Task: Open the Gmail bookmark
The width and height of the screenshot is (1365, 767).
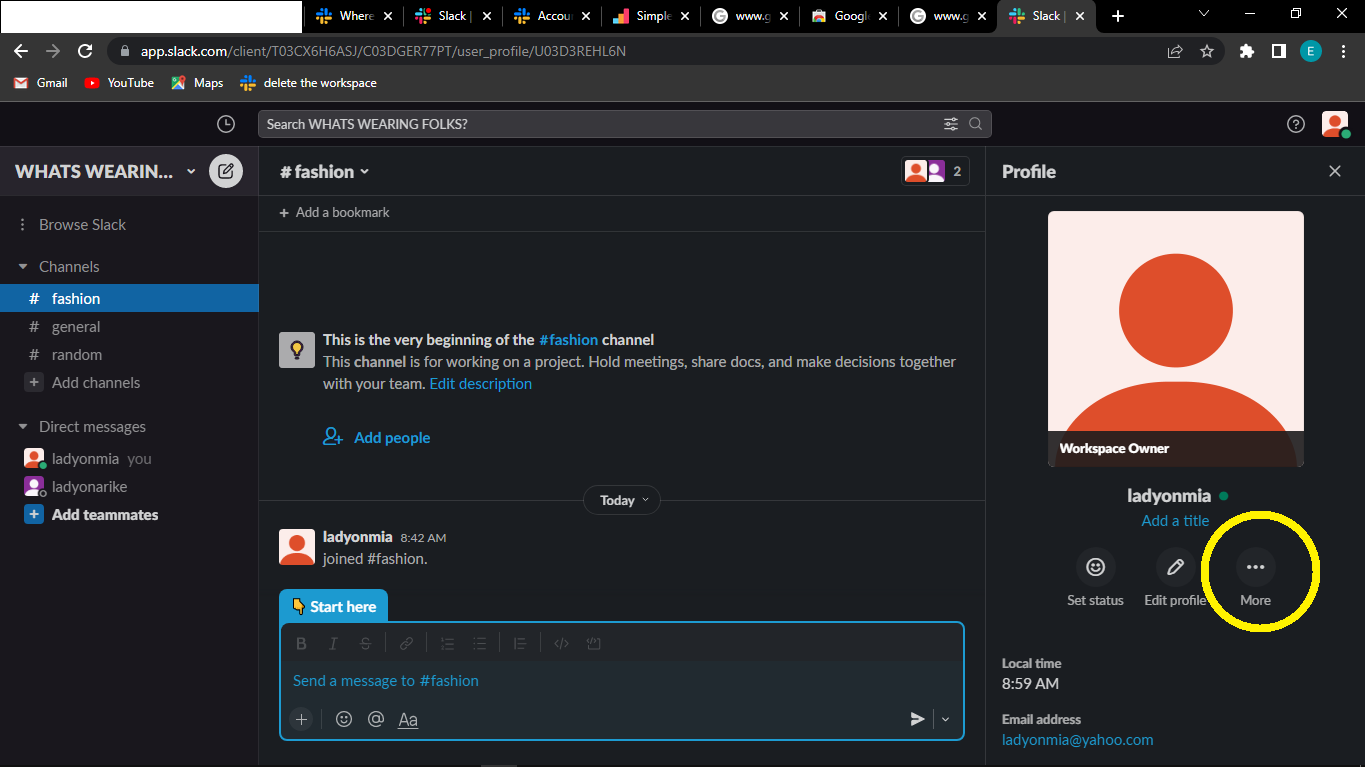Action: coord(41,83)
